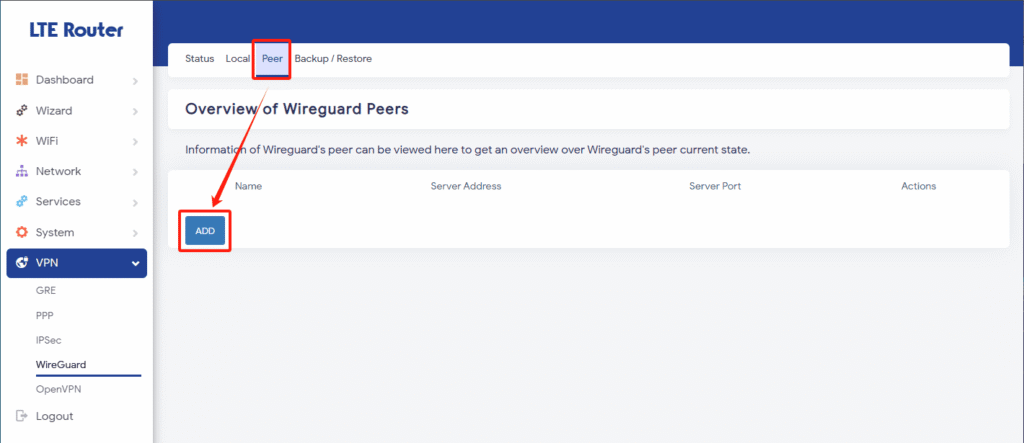Collapse the VPN menu chevron
The height and width of the screenshot is (443, 1024).
(x=135, y=263)
